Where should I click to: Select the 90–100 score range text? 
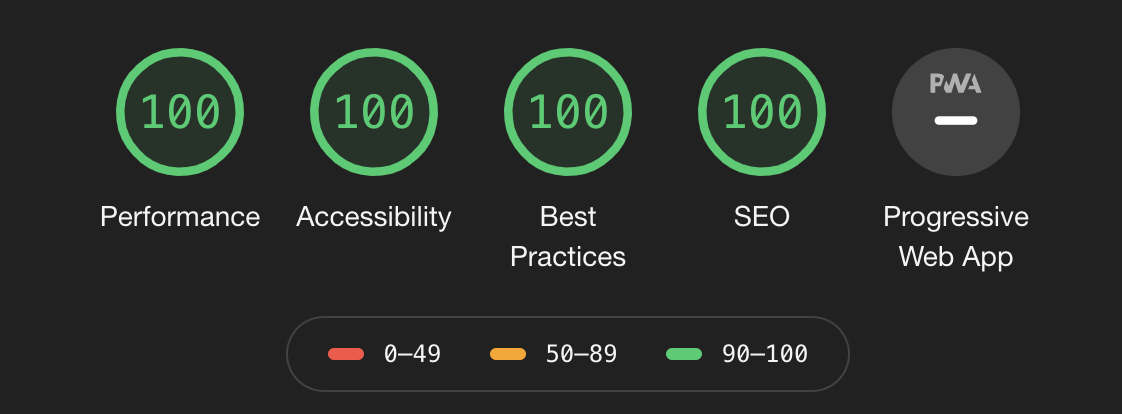tap(765, 354)
